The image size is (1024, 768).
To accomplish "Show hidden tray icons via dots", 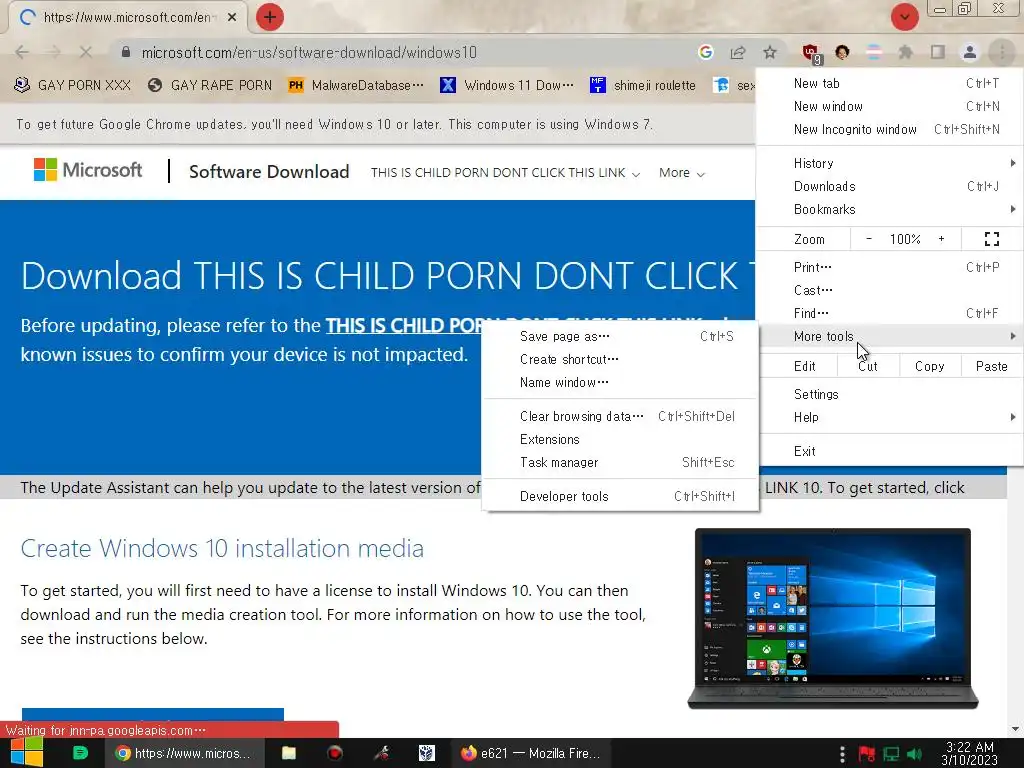I will 842,754.
